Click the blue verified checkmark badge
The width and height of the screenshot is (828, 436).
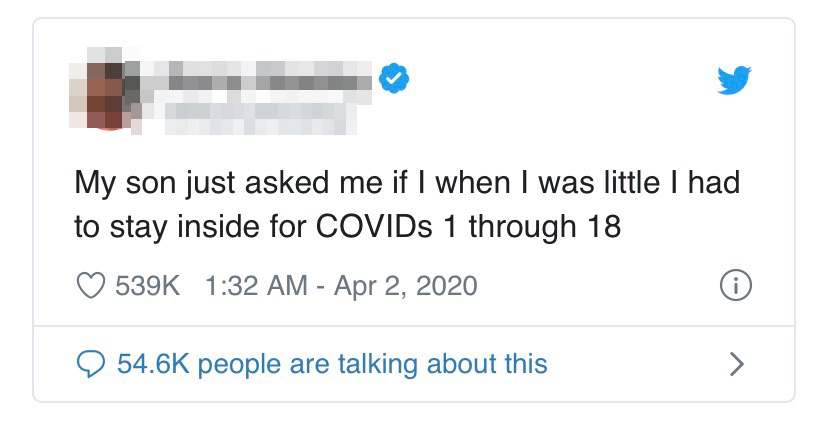(395, 79)
